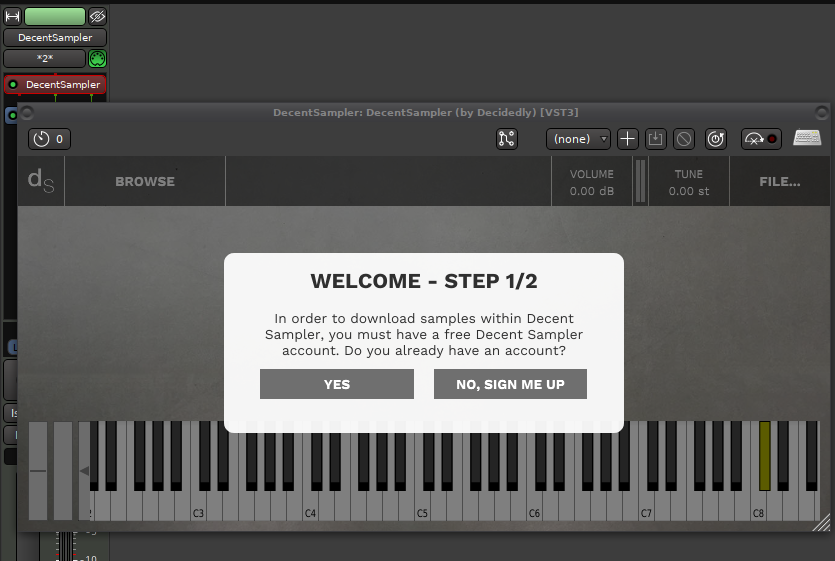The width and height of the screenshot is (835, 561).
Task: Click the latency display showing 0
Action: (x=49, y=139)
